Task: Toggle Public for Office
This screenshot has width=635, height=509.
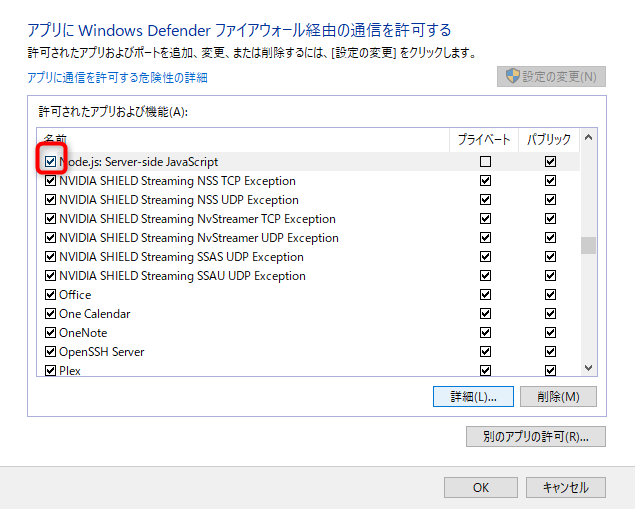Action: tap(550, 295)
